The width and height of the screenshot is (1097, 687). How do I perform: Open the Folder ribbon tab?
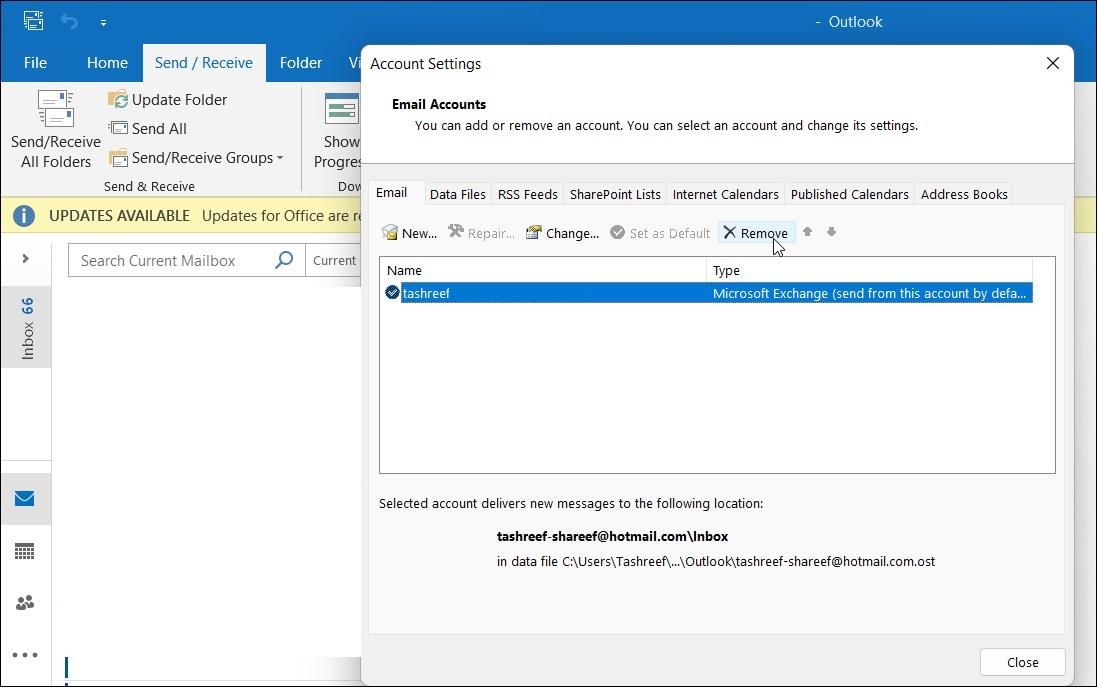[301, 63]
